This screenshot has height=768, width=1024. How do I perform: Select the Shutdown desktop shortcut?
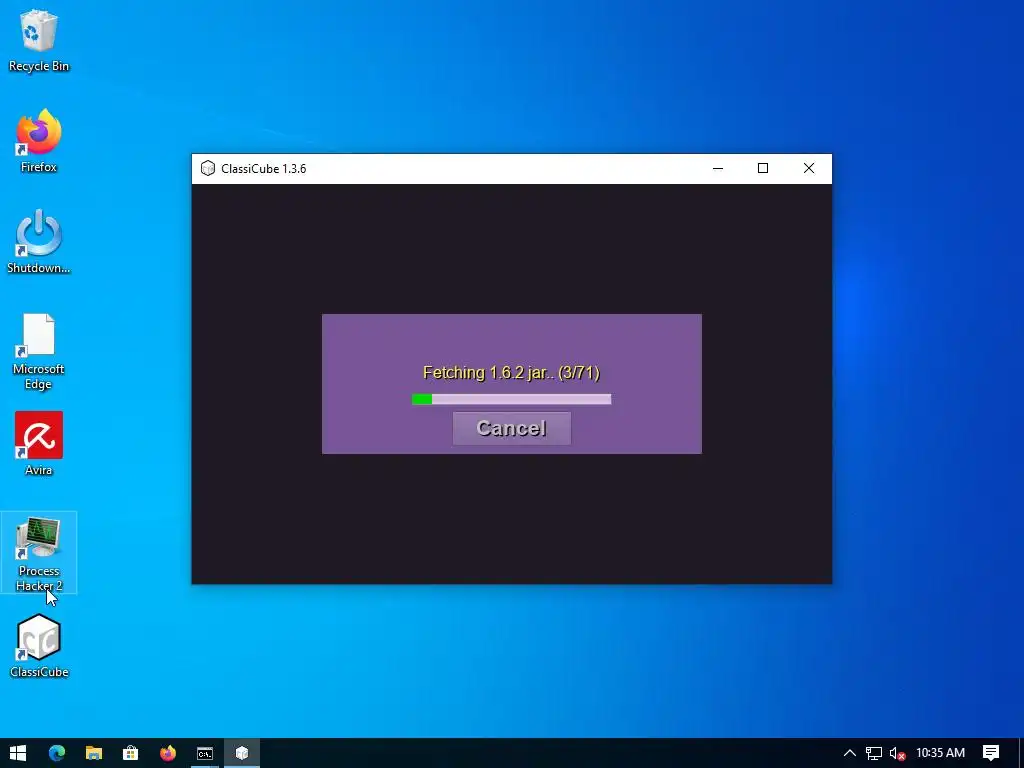point(39,242)
